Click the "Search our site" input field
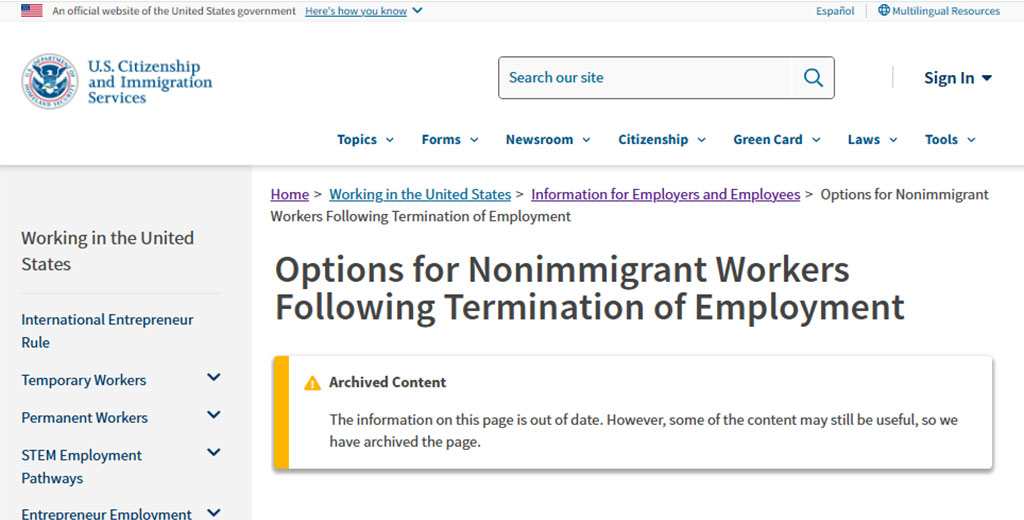 click(645, 78)
